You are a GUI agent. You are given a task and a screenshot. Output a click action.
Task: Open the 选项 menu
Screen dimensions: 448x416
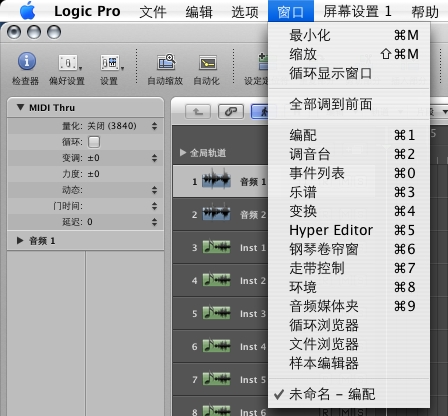point(245,12)
